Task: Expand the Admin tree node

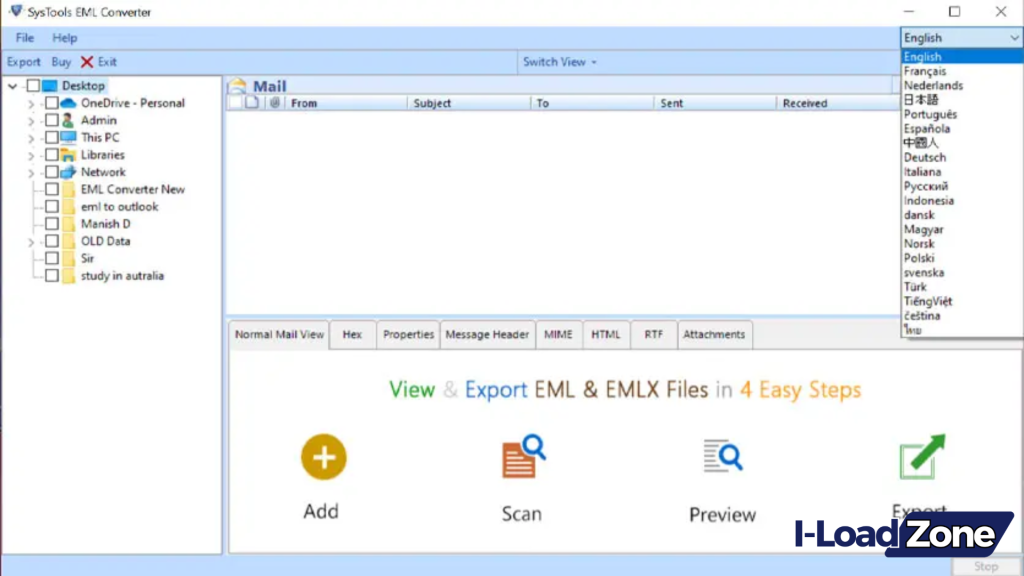Action: 31,121
